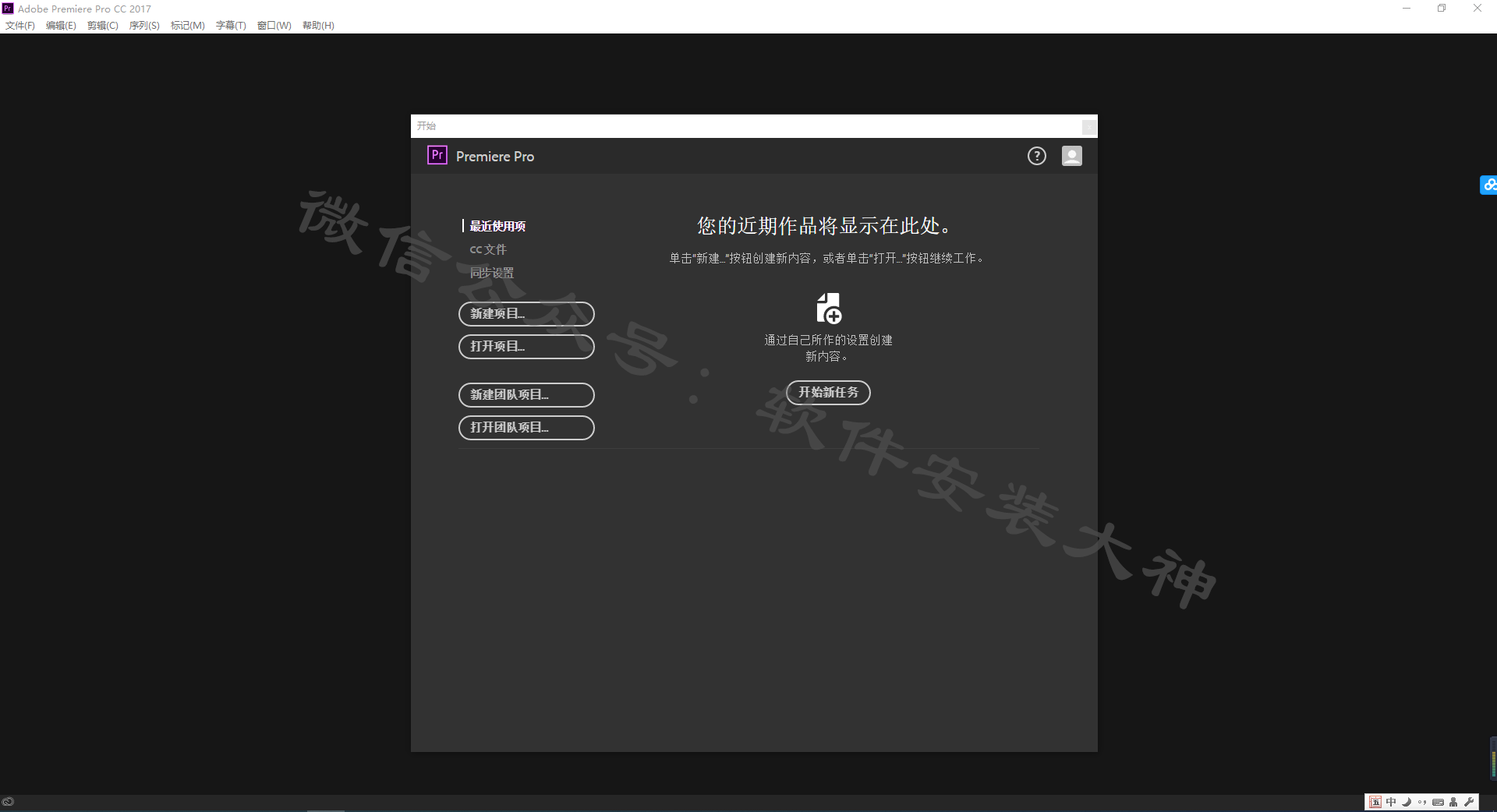Click the 打开项目 button
The width and height of the screenshot is (1497, 812).
(x=526, y=347)
